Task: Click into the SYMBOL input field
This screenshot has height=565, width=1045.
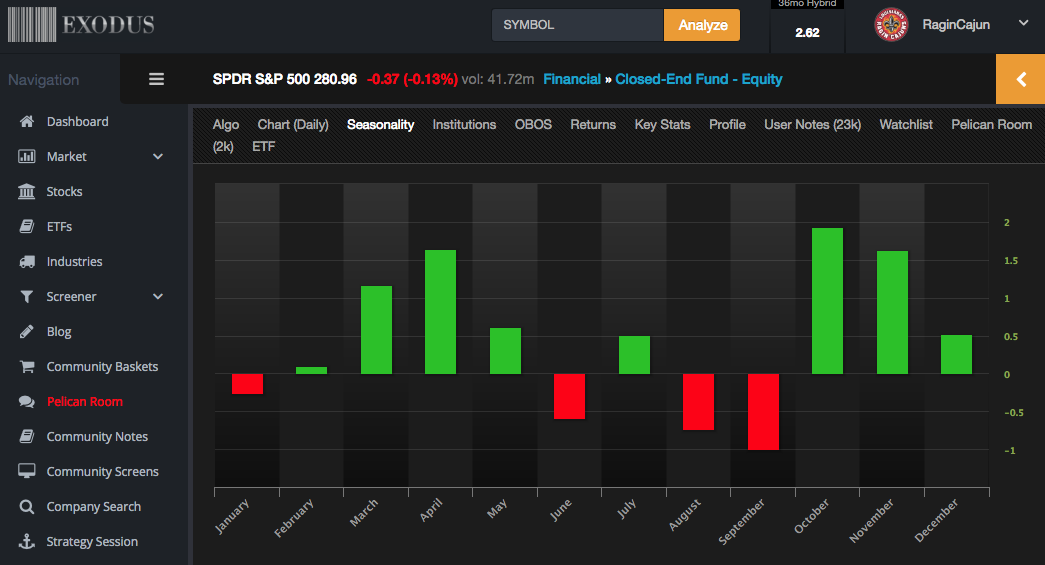Action: (x=578, y=25)
